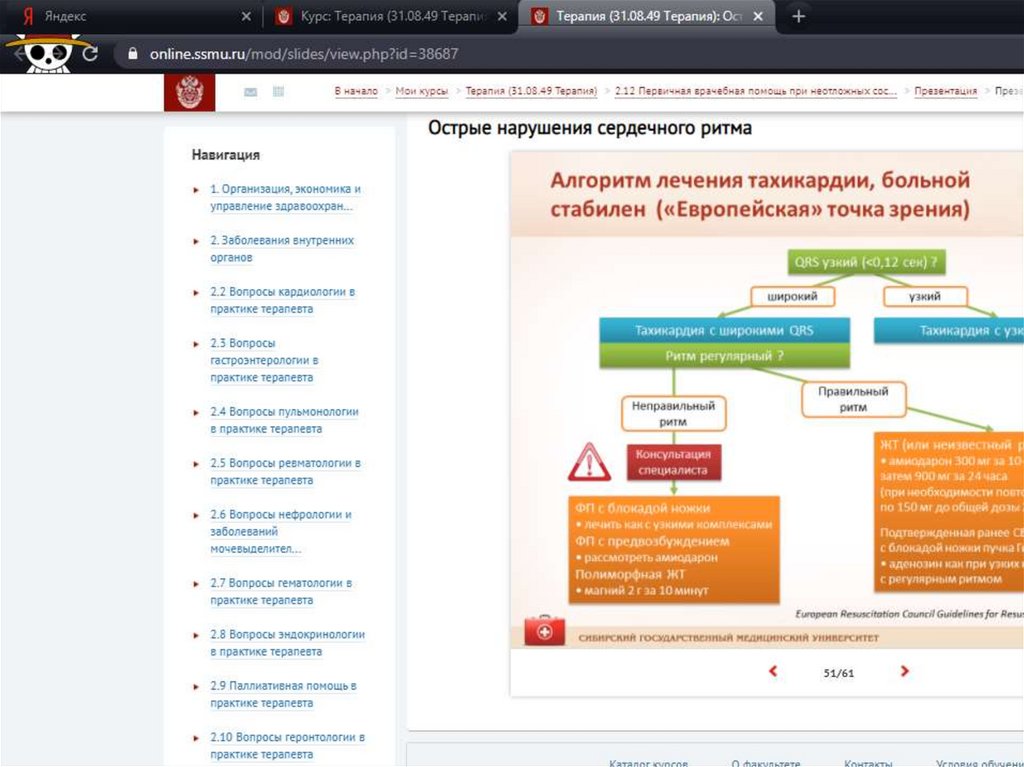Screen dimensions: 1024x767
Task: Open 2.7 Вопросы гематологии link
Action: coord(281,591)
